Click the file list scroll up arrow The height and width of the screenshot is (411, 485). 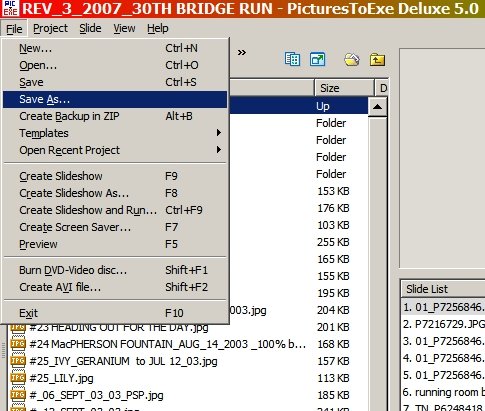pyautogui.click(x=377, y=107)
